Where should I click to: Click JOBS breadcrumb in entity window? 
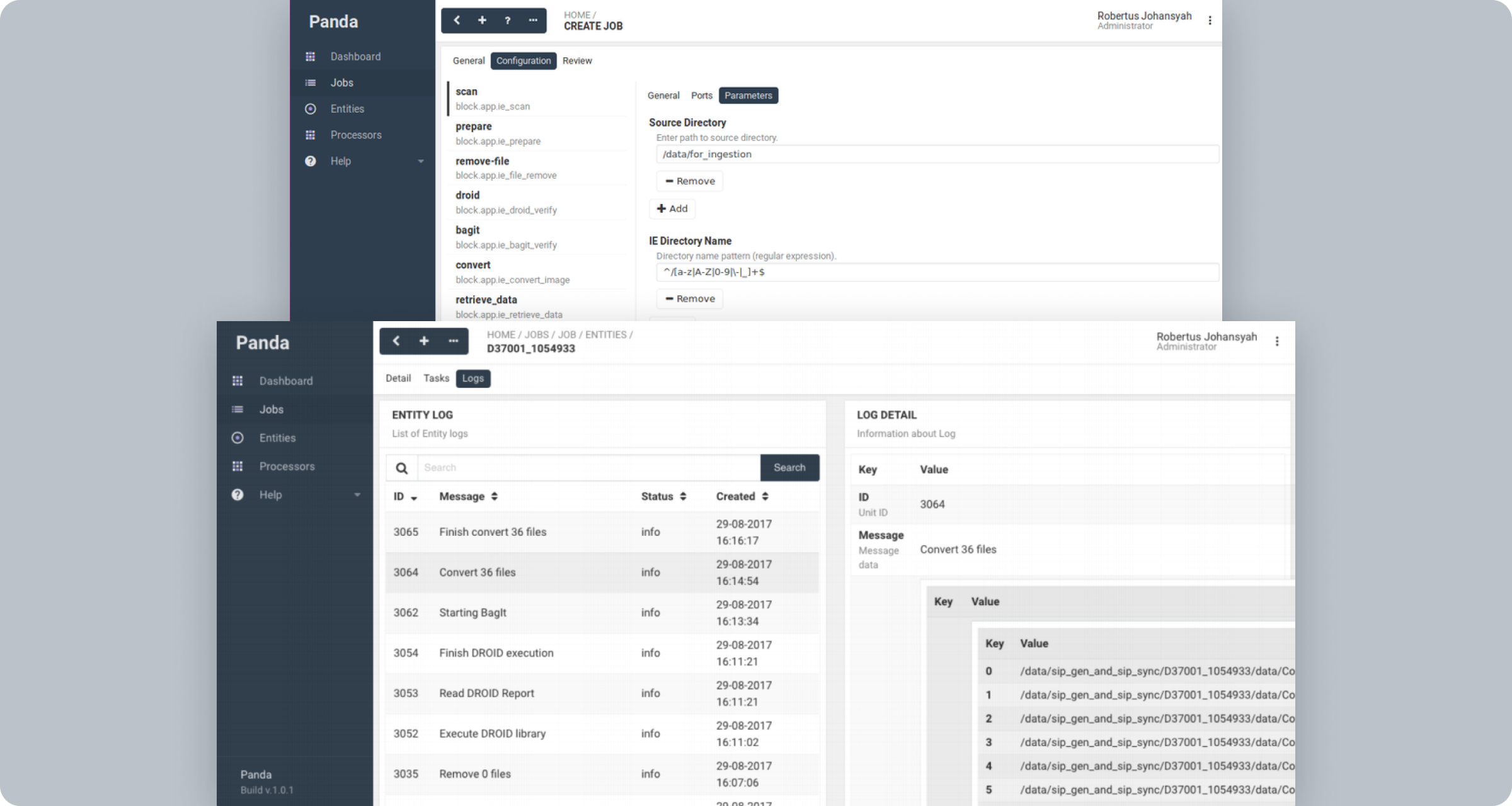[x=537, y=335]
